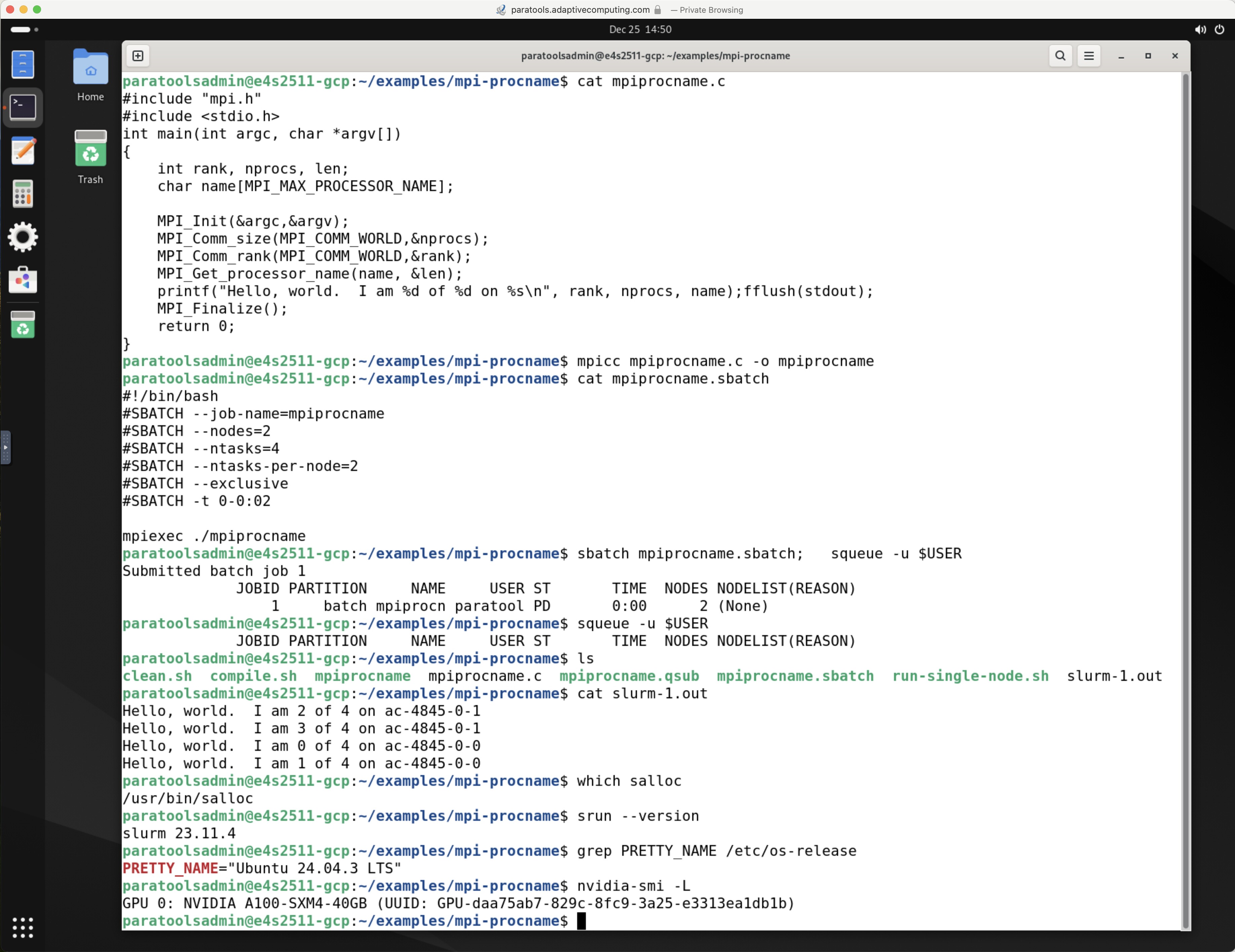Open Files app in dock
The width and height of the screenshot is (1235, 952).
(x=23, y=64)
